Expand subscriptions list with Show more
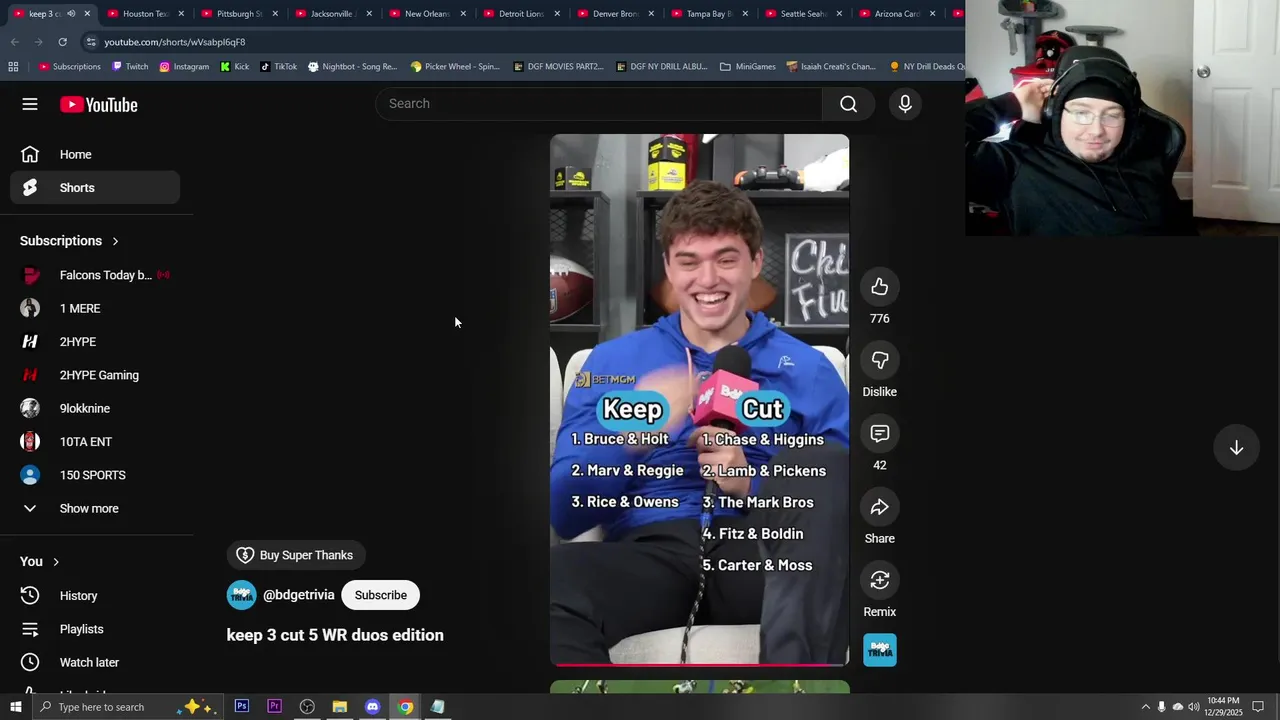The image size is (1280, 720). [95, 508]
